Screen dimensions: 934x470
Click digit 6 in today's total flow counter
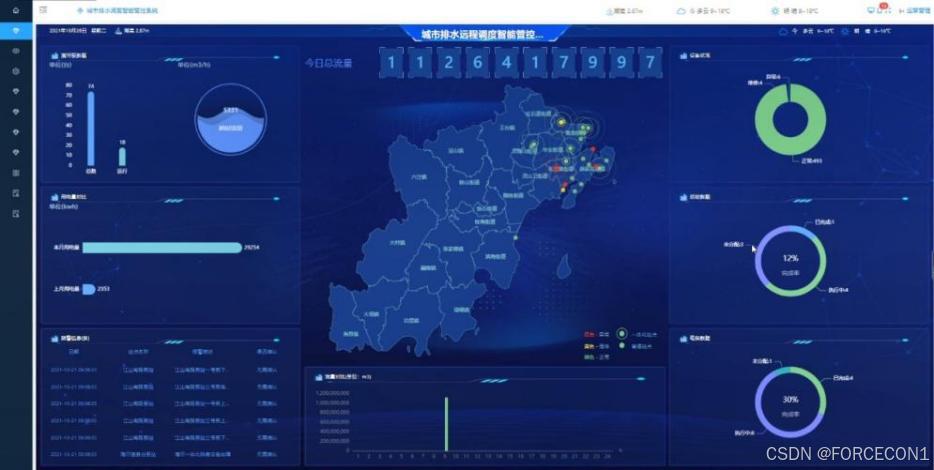477,63
